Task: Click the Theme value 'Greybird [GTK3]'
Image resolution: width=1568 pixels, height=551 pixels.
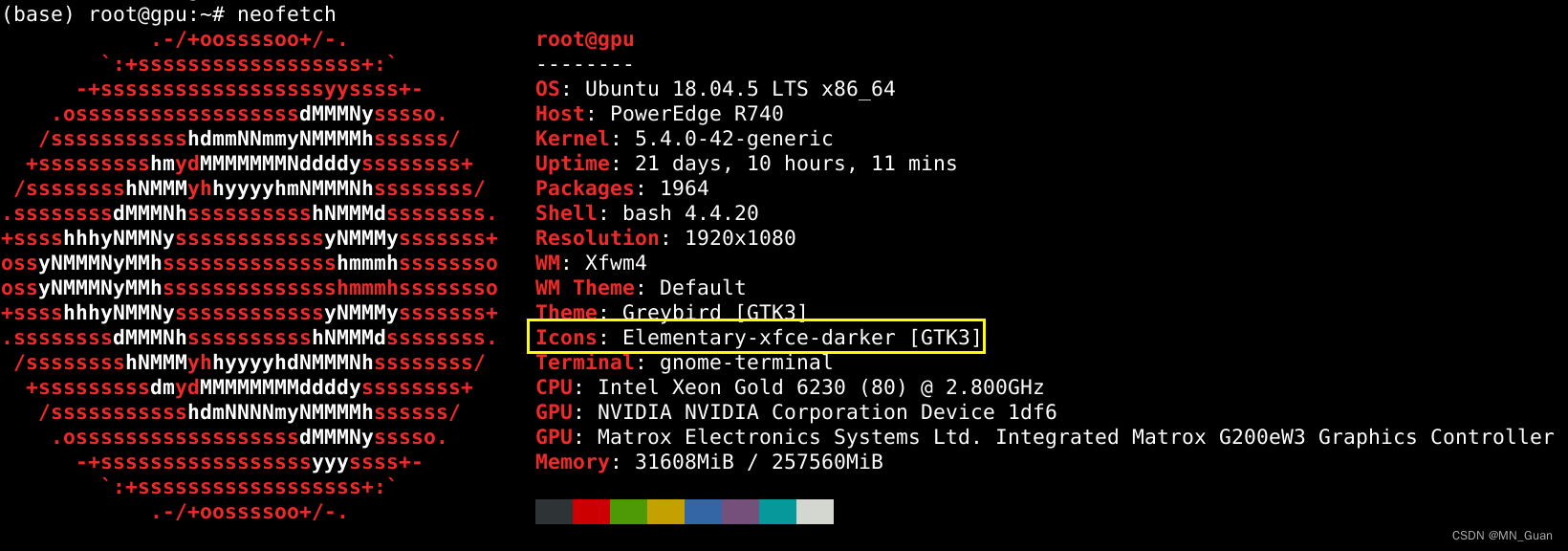Action: pyautogui.click(x=715, y=313)
